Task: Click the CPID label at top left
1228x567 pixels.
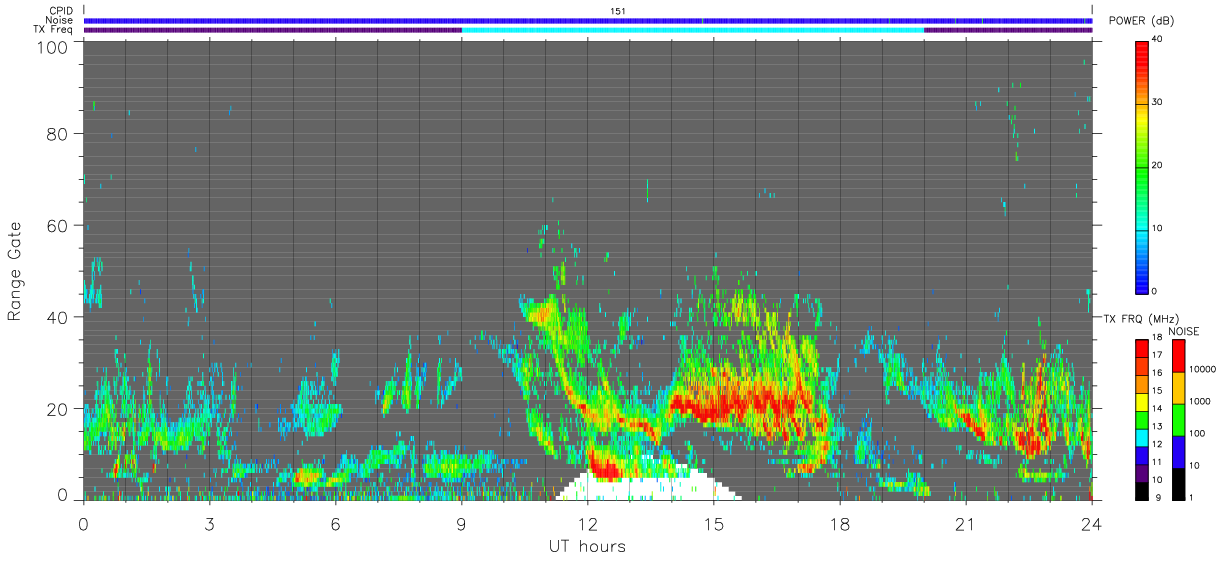Action: (x=61, y=11)
